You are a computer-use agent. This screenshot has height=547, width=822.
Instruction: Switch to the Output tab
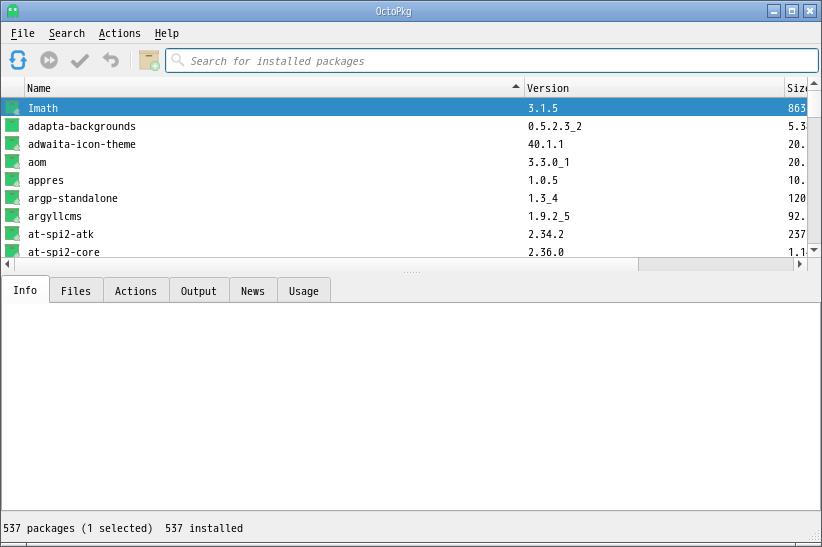(x=199, y=291)
